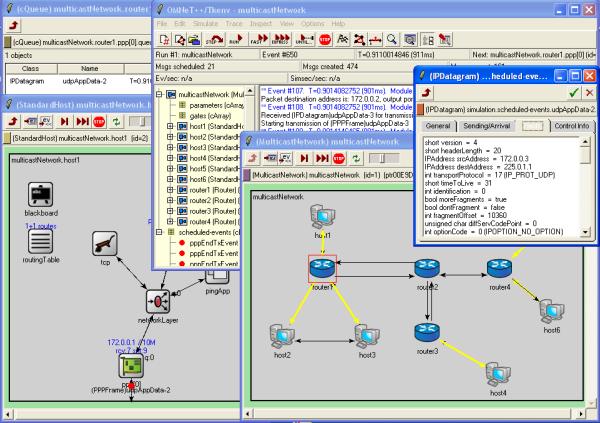
Task: Select the tcp module icon in host1
Action: [104, 243]
